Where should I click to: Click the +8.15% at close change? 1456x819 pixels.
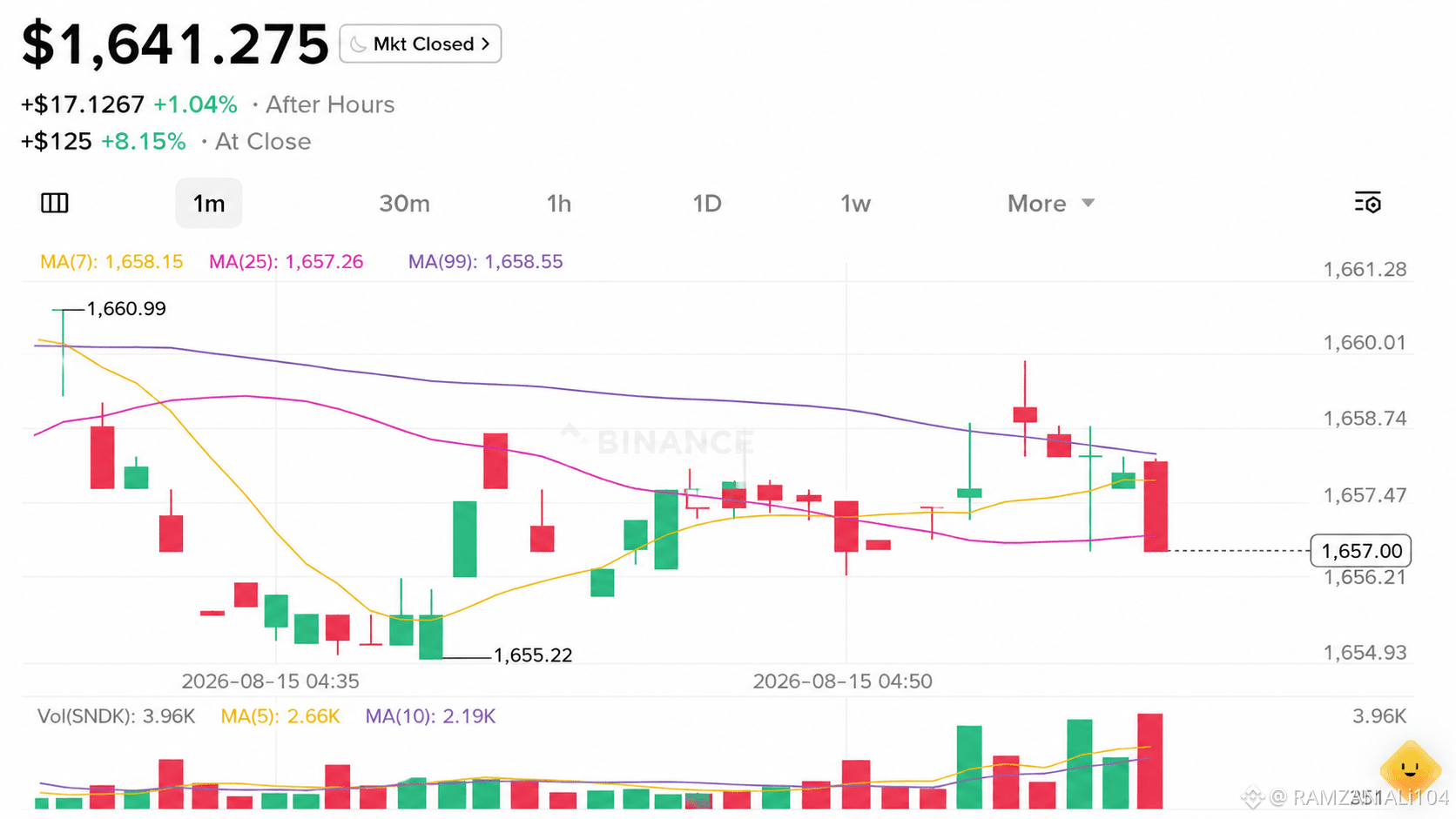point(144,142)
